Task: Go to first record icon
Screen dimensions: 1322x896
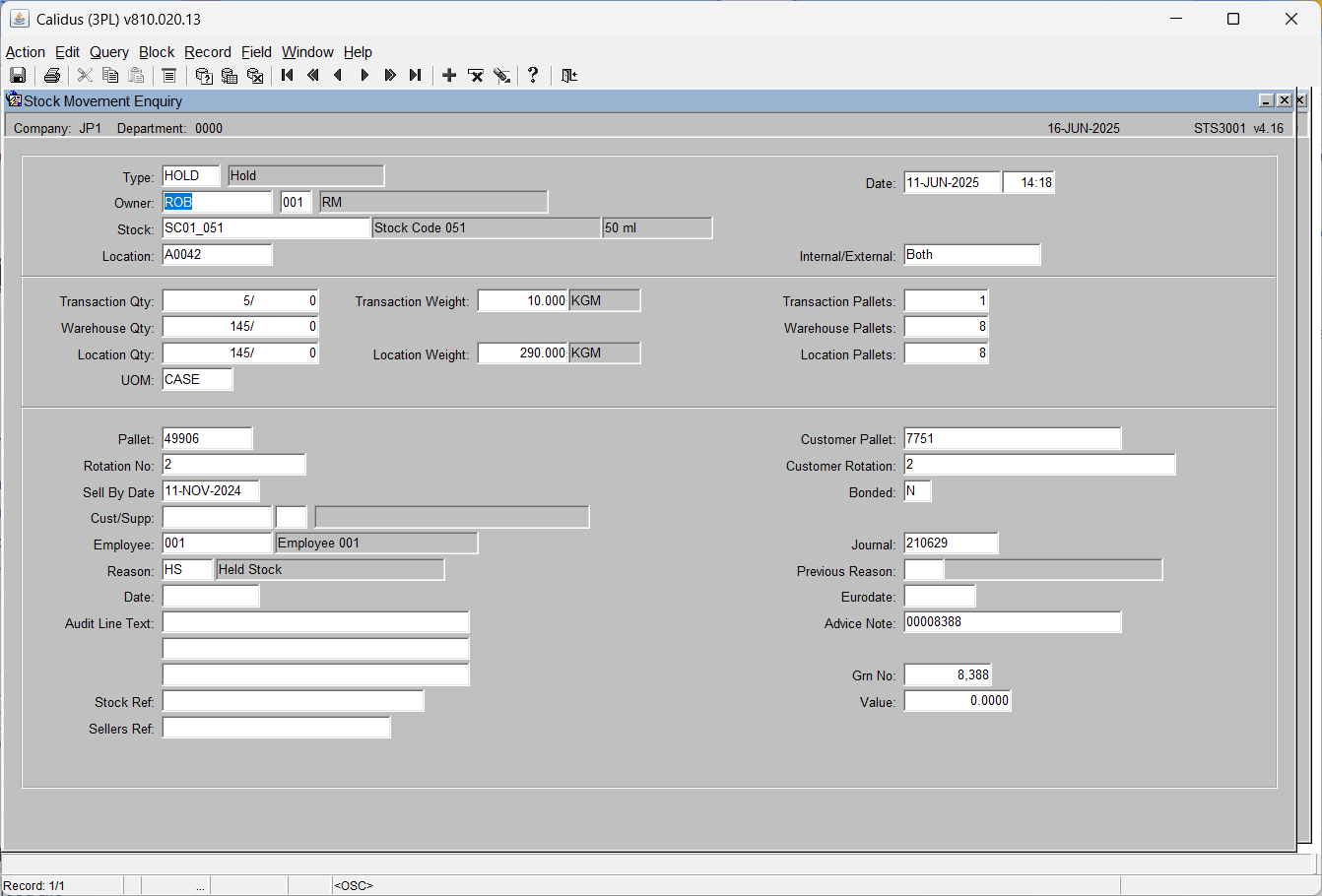Action: click(288, 76)
